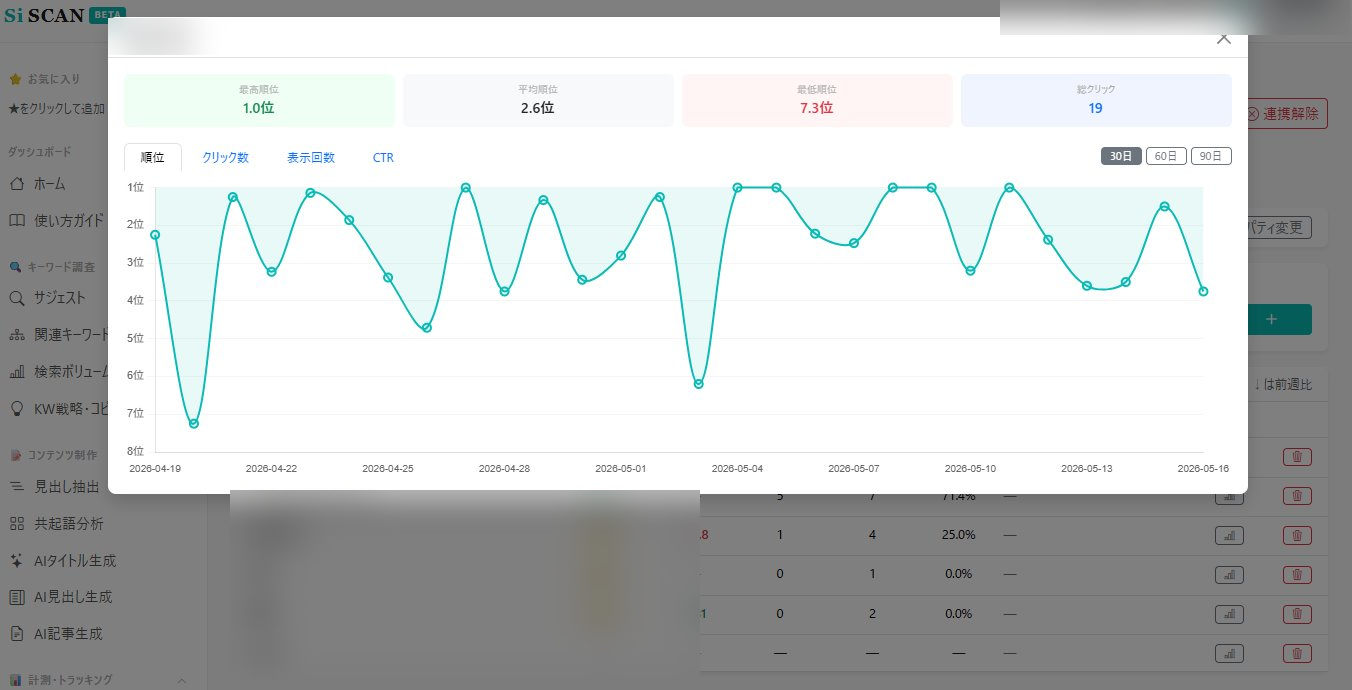Select the AI見出し生成 document icon
This screenshot has height=690, width=1352.
(x=17, y=597)
